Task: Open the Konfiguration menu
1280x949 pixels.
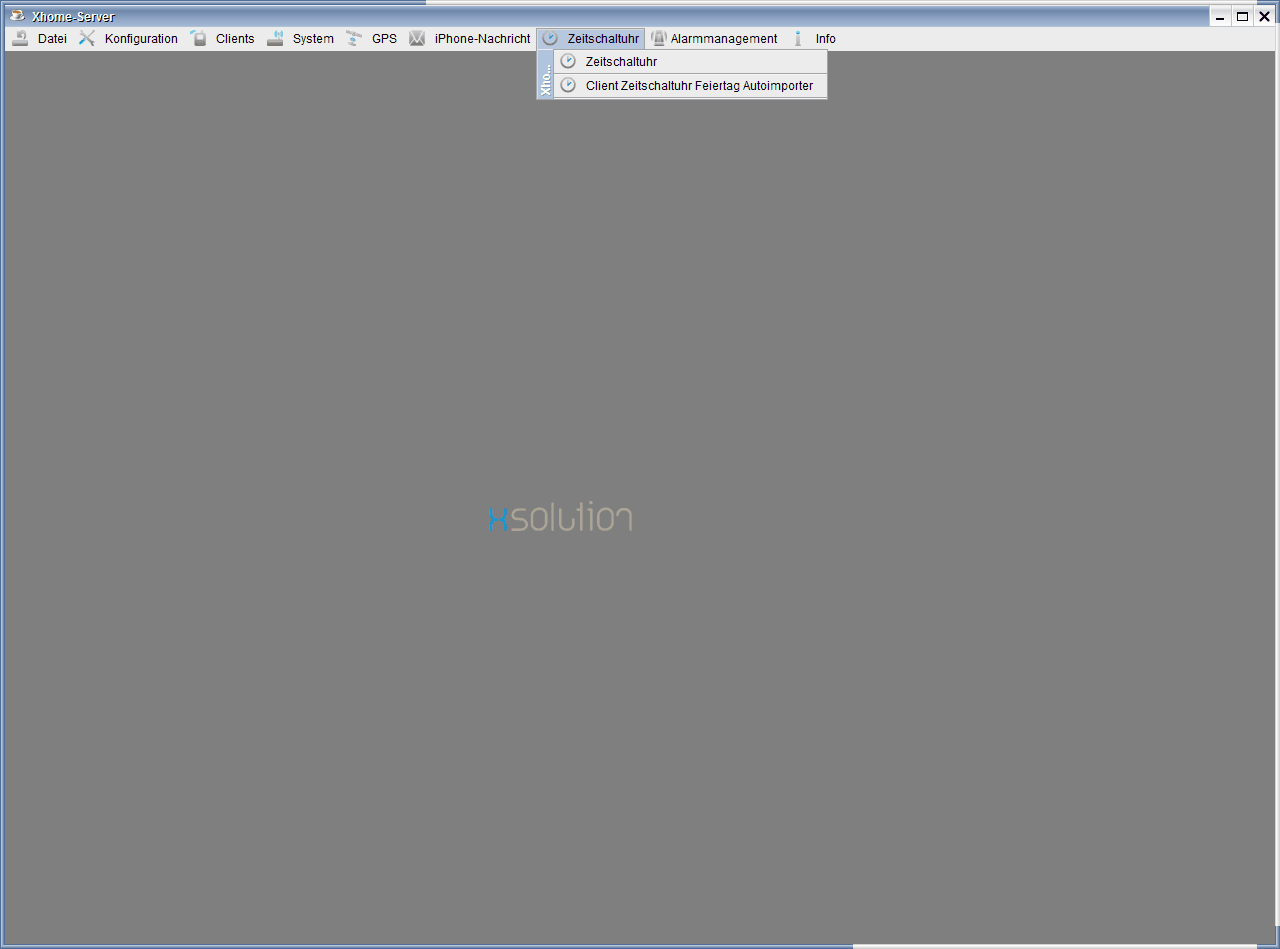Action: (x=141, y=39)
